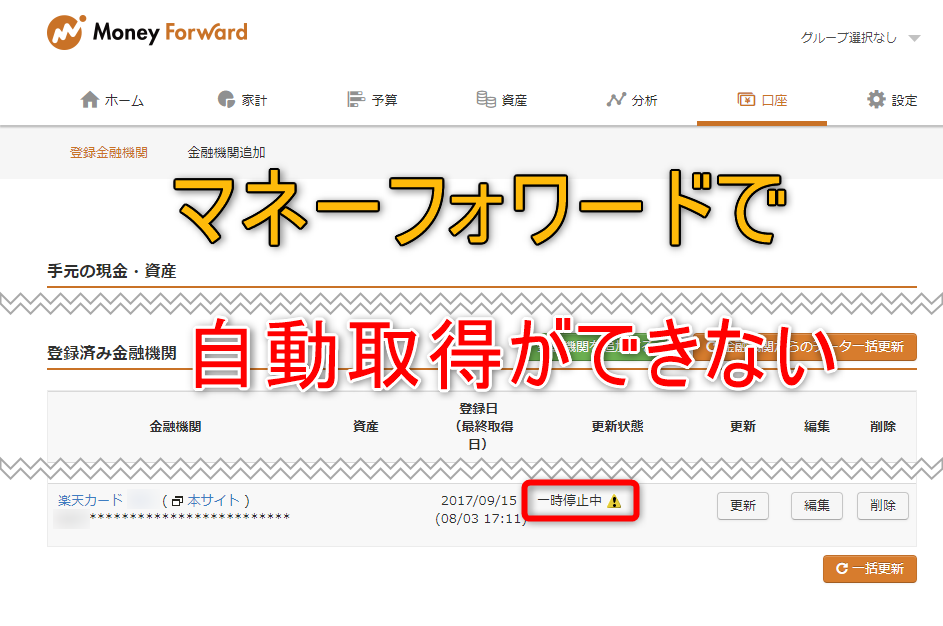Click the 家計 household tab label
Viewport: 943px width, 626px height.
click(x=254, y=100)
